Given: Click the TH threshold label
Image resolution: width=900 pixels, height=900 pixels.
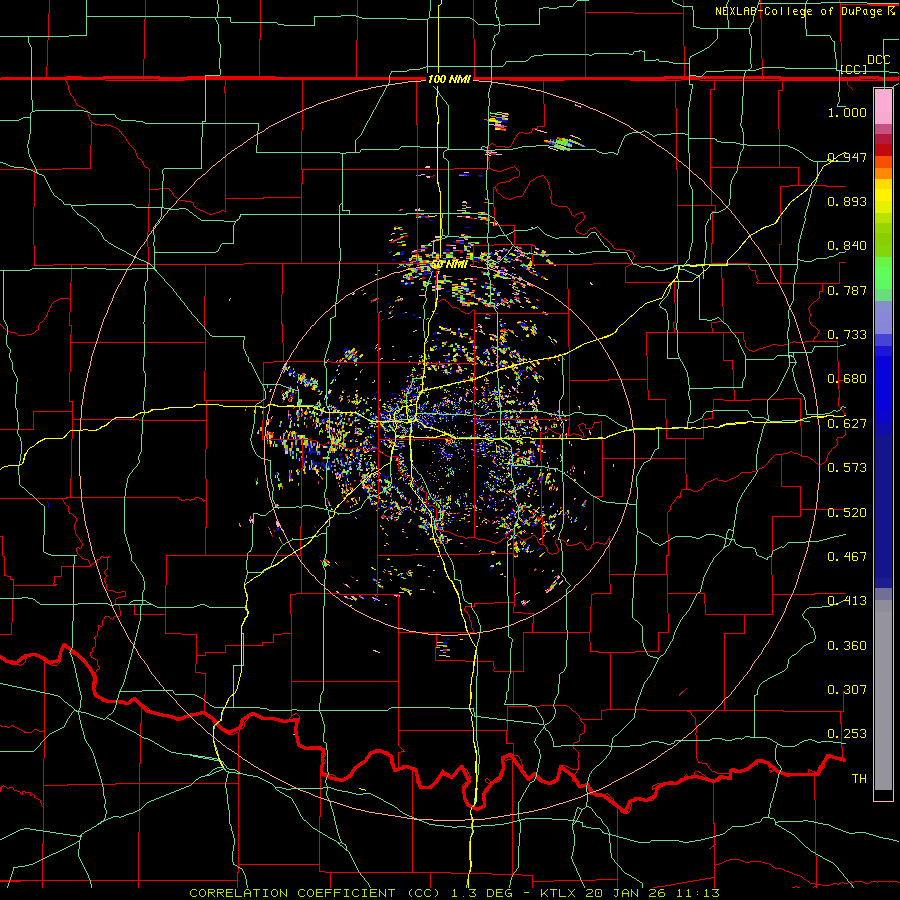Looking at the screenshot, I should (859, 779).
